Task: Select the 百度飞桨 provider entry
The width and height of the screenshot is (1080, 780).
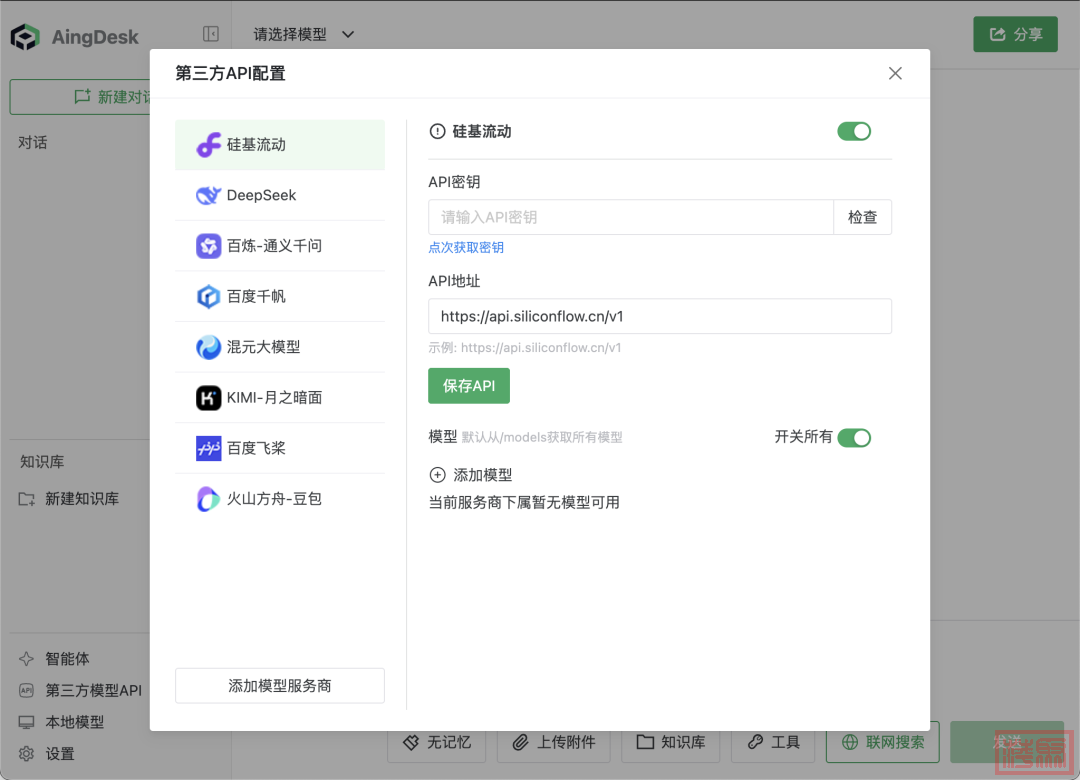Action: pyautogui.click(x=280, y=449)
